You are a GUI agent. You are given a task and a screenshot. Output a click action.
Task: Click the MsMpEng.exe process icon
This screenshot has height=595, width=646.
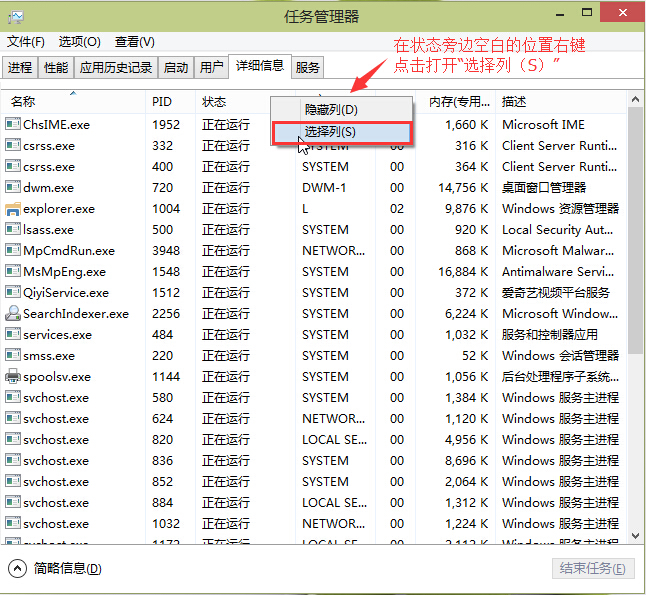[13, 272]
